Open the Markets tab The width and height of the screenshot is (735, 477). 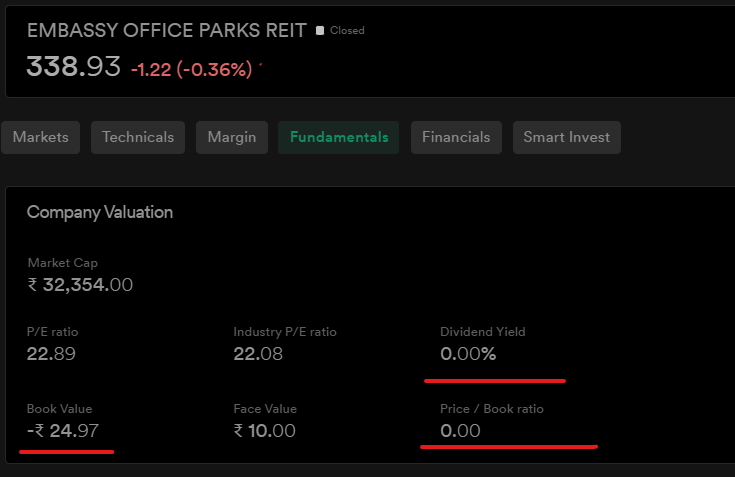pos(41,137)
